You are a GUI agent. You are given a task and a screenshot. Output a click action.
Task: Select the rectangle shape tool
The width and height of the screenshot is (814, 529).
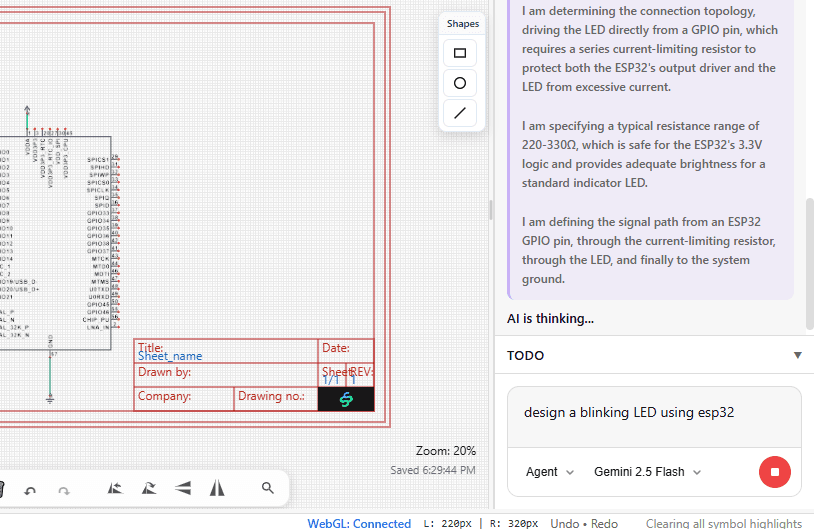(460, 53)
